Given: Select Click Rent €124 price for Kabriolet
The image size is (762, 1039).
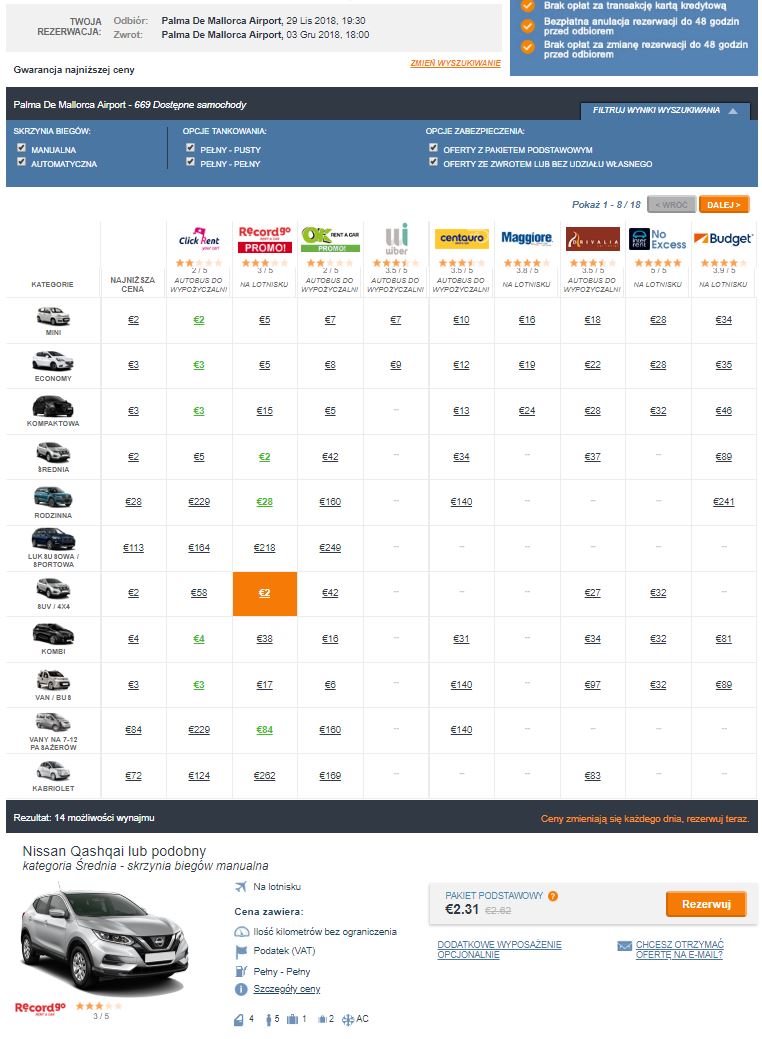Looking at the screenshot, I should coord(199,776).
